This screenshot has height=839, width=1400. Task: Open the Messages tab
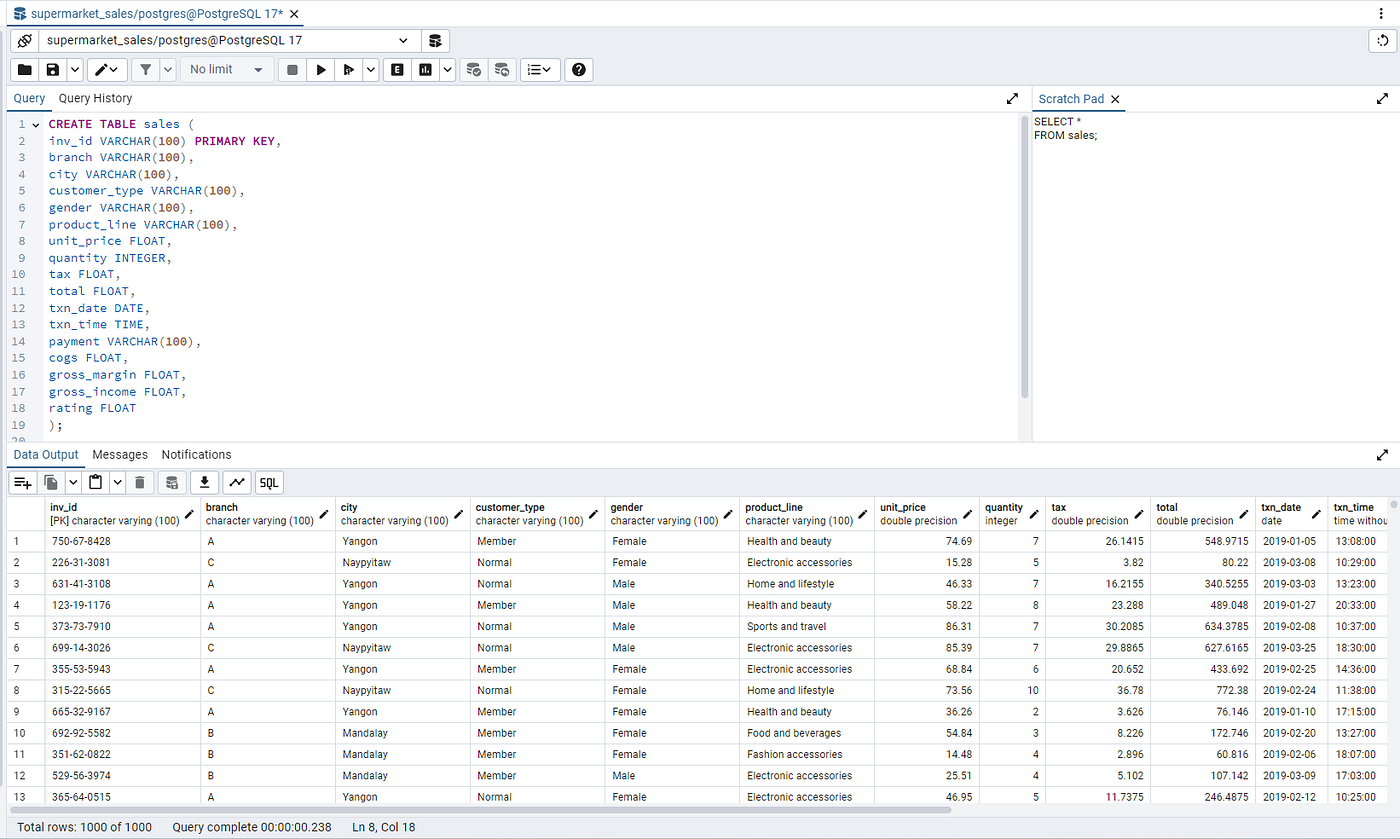click(120, 455)
